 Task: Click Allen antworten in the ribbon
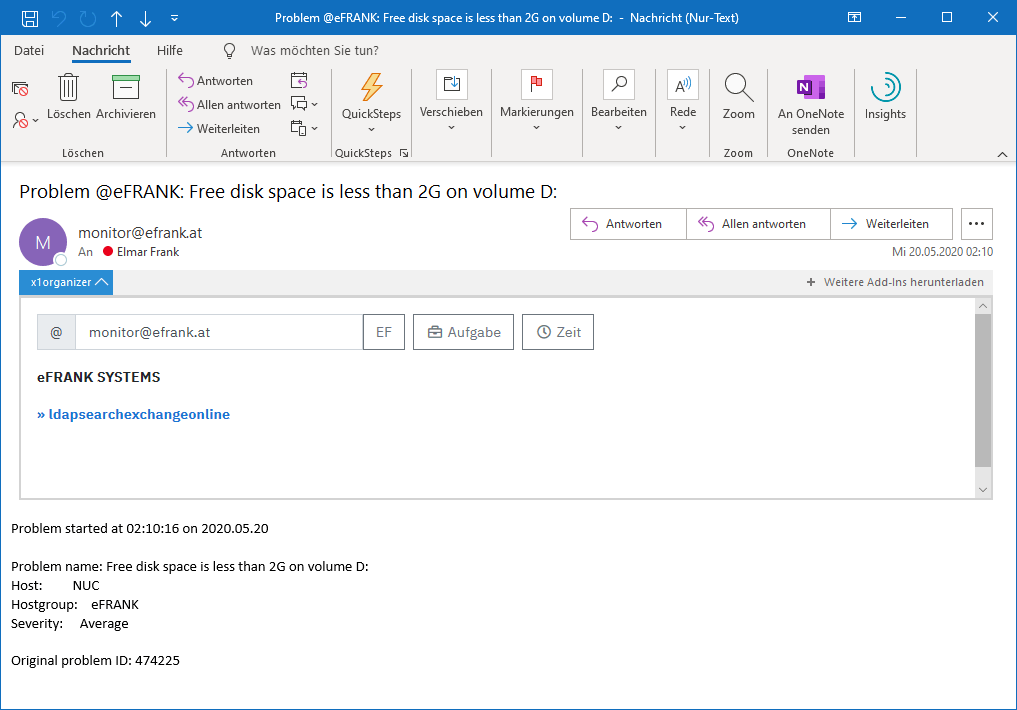[x=230, y=104]
